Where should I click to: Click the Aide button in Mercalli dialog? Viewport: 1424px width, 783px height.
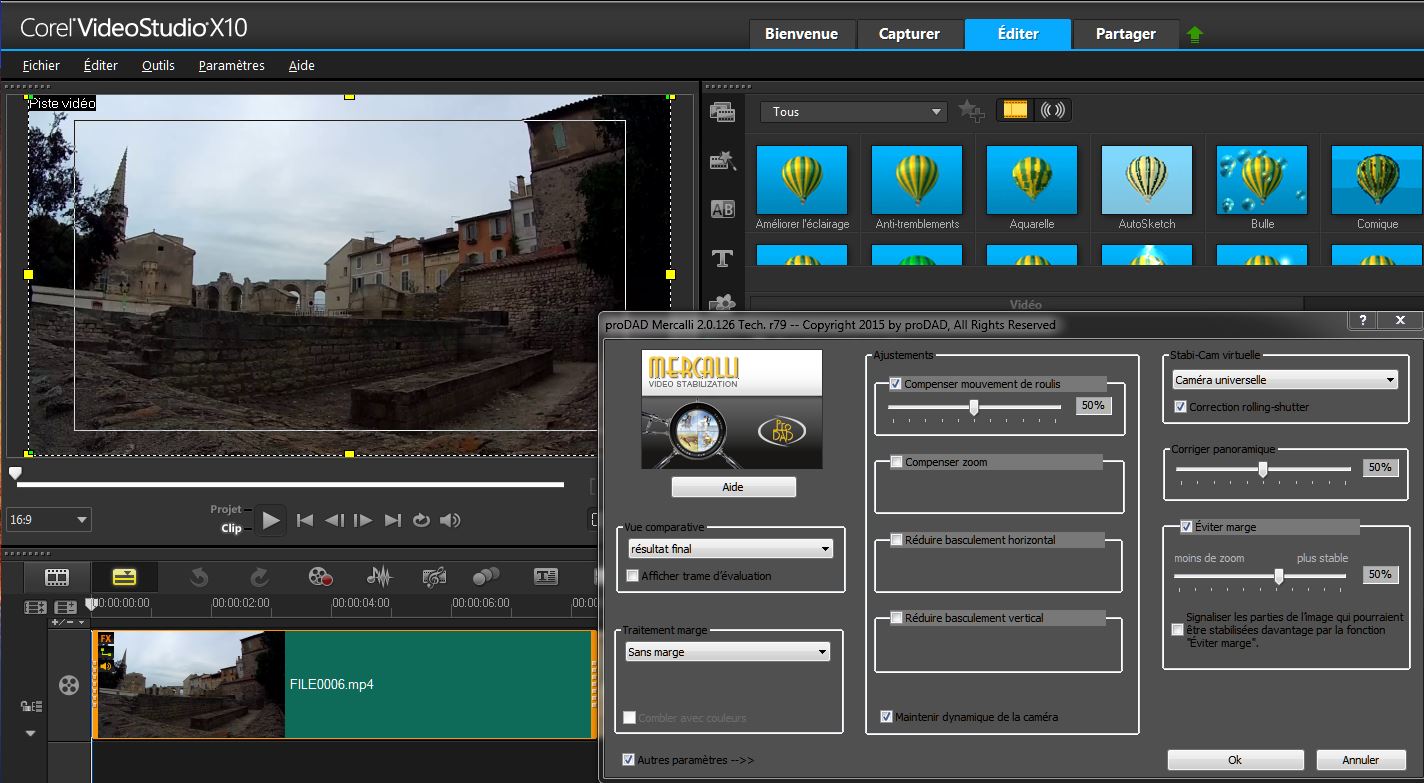point(734,487)
